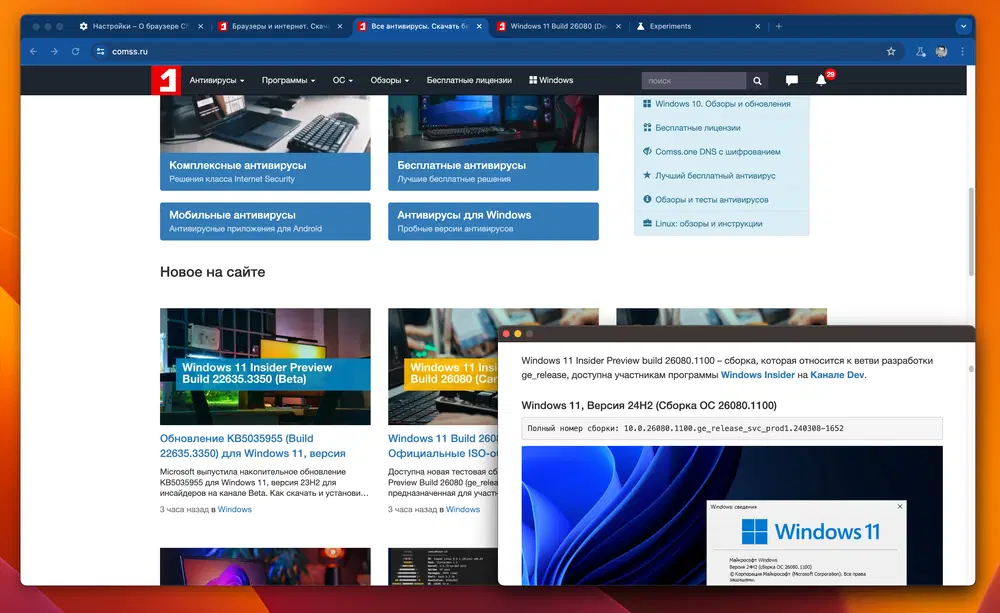Open site comments chat icon
Screen dimensions: 1000x613
click(791, 80)
